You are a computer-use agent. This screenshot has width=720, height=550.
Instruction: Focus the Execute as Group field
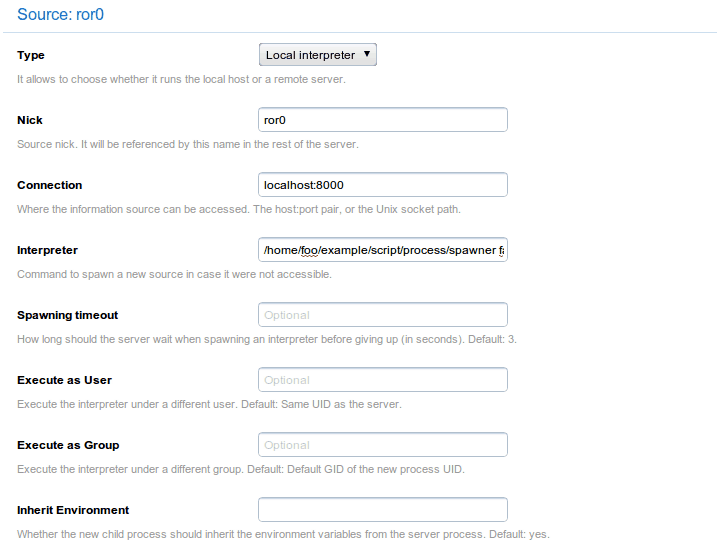coord(382,445)
